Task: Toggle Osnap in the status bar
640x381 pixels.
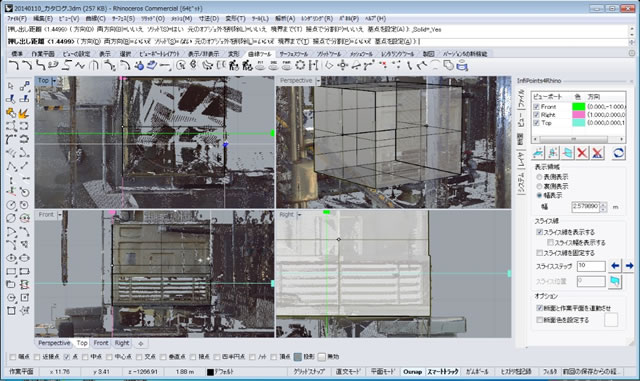Action: (412, 372)
